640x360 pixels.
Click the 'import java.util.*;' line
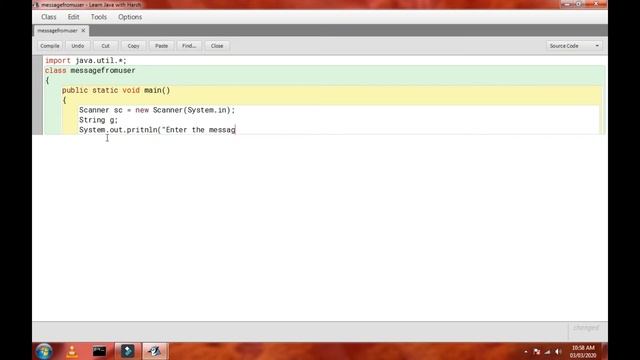[86, 60]
